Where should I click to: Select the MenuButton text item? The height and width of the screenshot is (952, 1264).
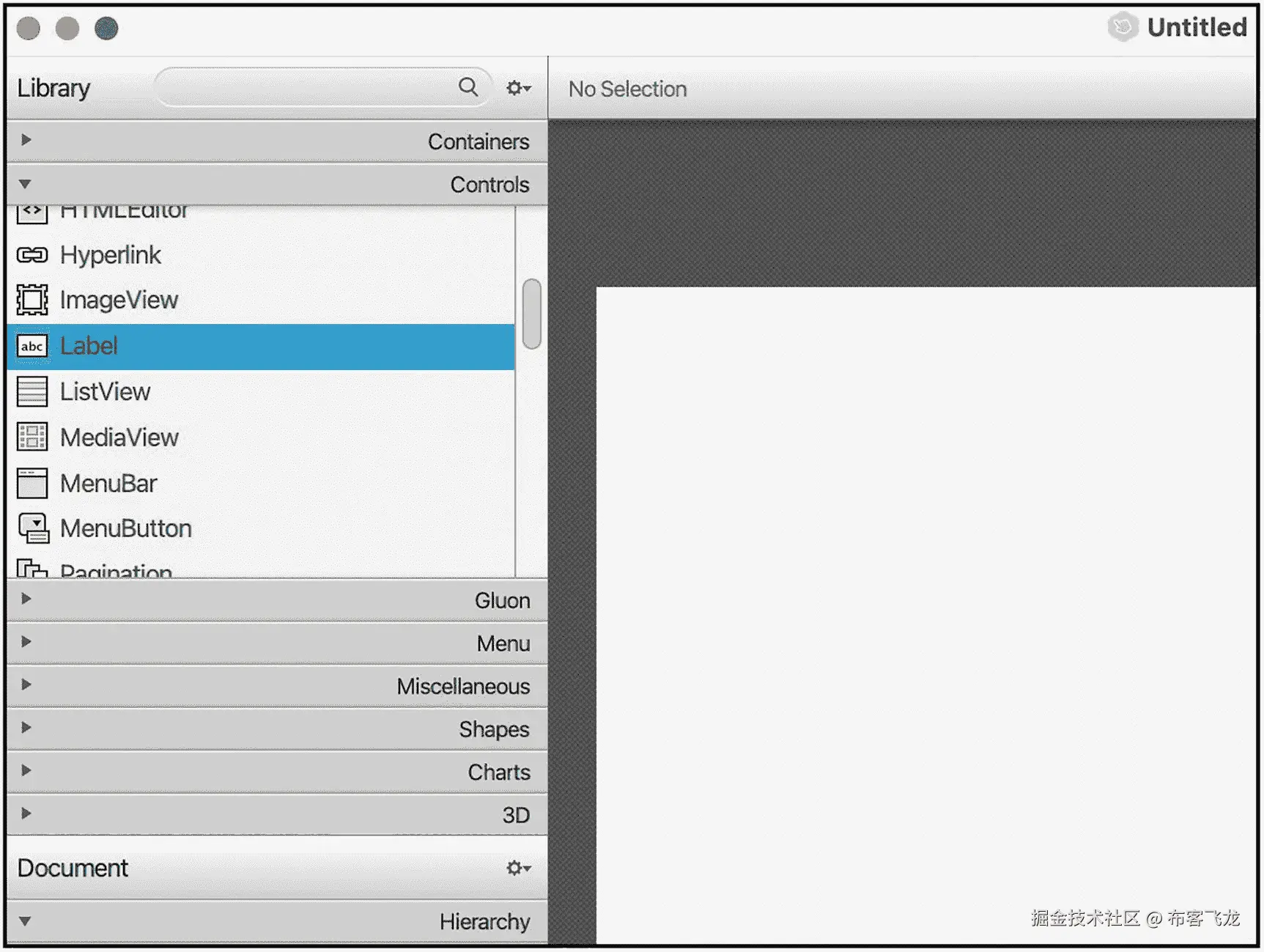click(125, 528)
